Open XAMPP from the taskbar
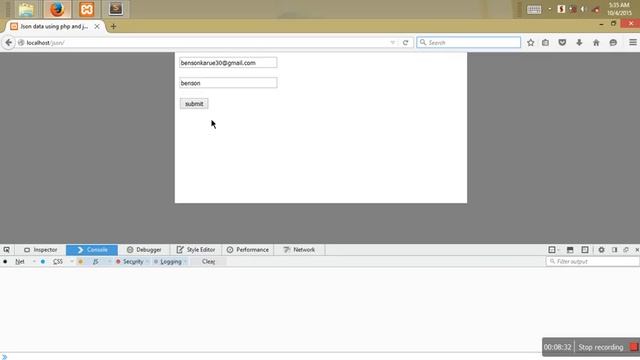Viewport: 640px width, 360px height. pyautogui.click(x=87, y=9)
